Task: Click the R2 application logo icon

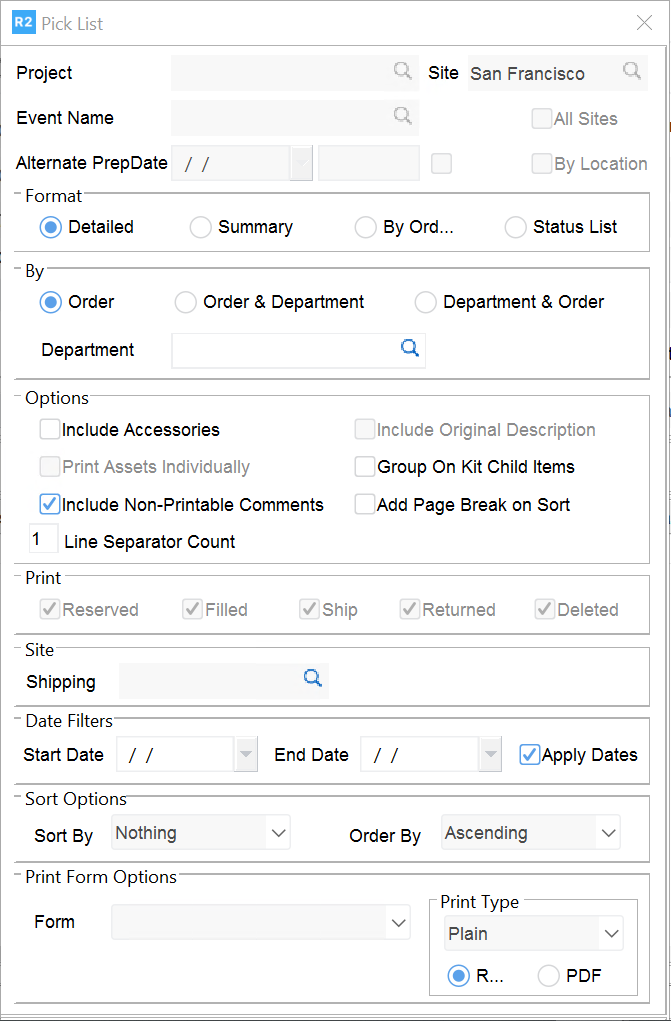Action: pos(23,23)
